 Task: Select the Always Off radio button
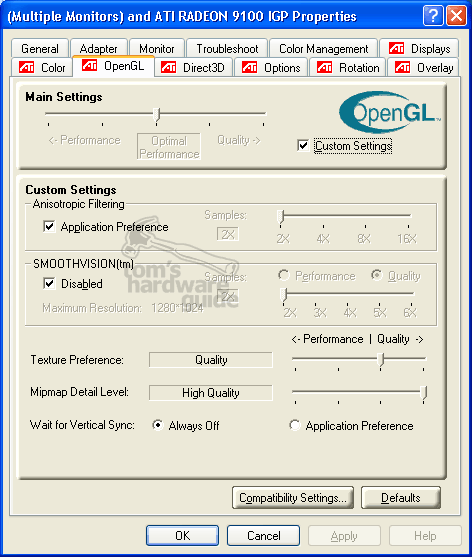coord(158,425)
